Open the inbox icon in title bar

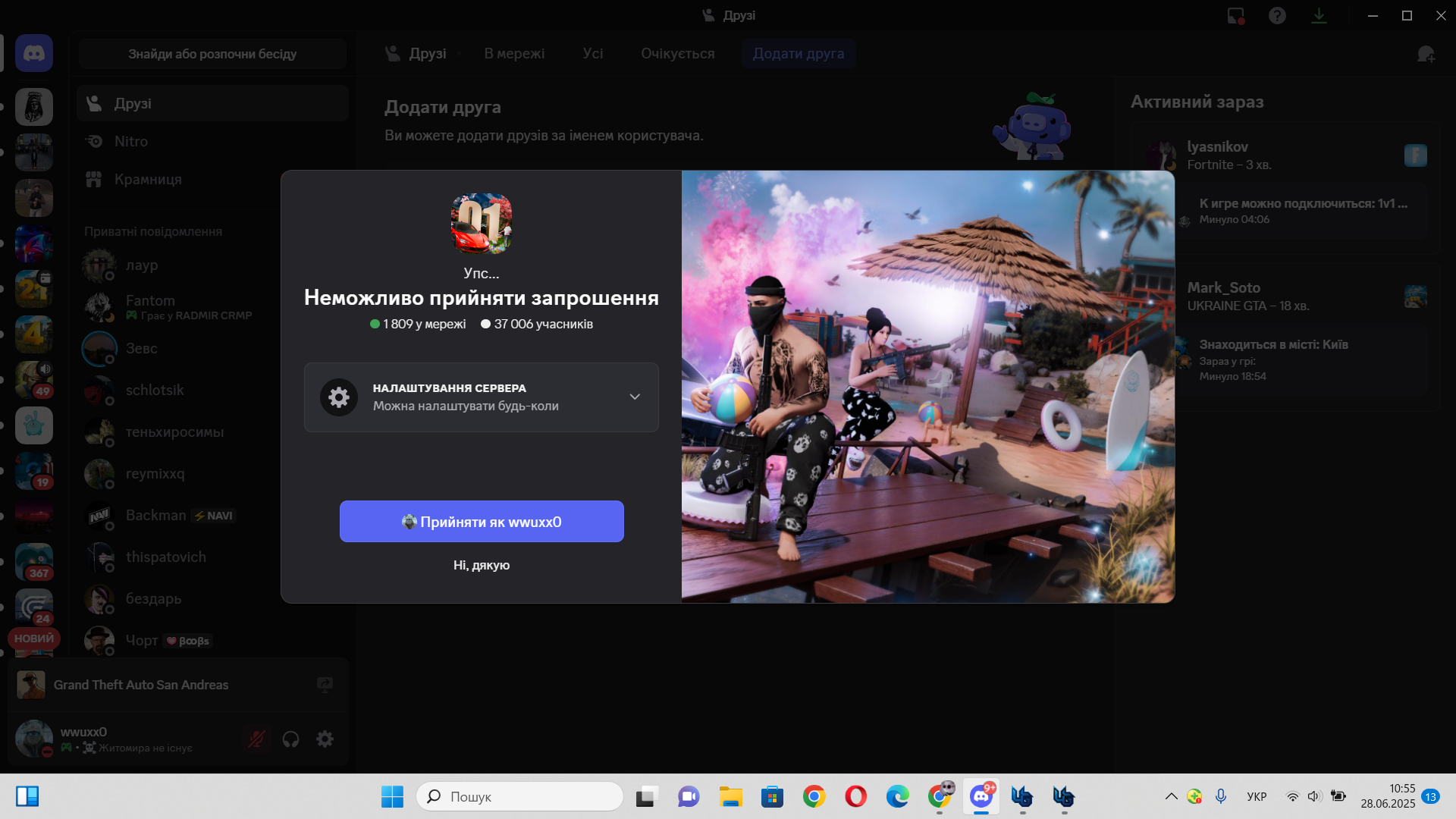(x=1236, y=15)
